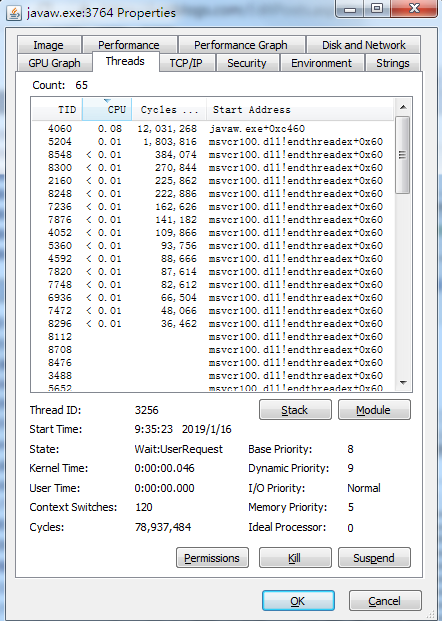Viewport: 442px width, 621px height.
Task: Select thread row with TID 5204
Action: 213,142
